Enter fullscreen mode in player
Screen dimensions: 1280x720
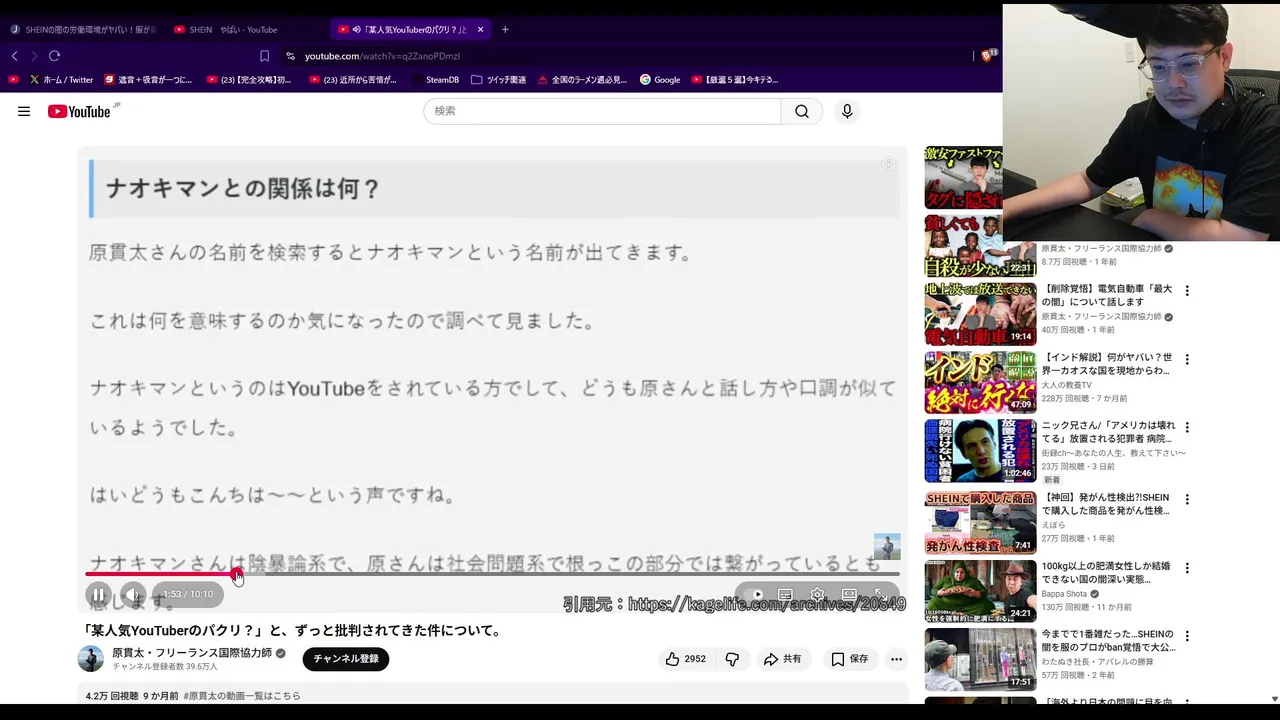tap(880, 594)
